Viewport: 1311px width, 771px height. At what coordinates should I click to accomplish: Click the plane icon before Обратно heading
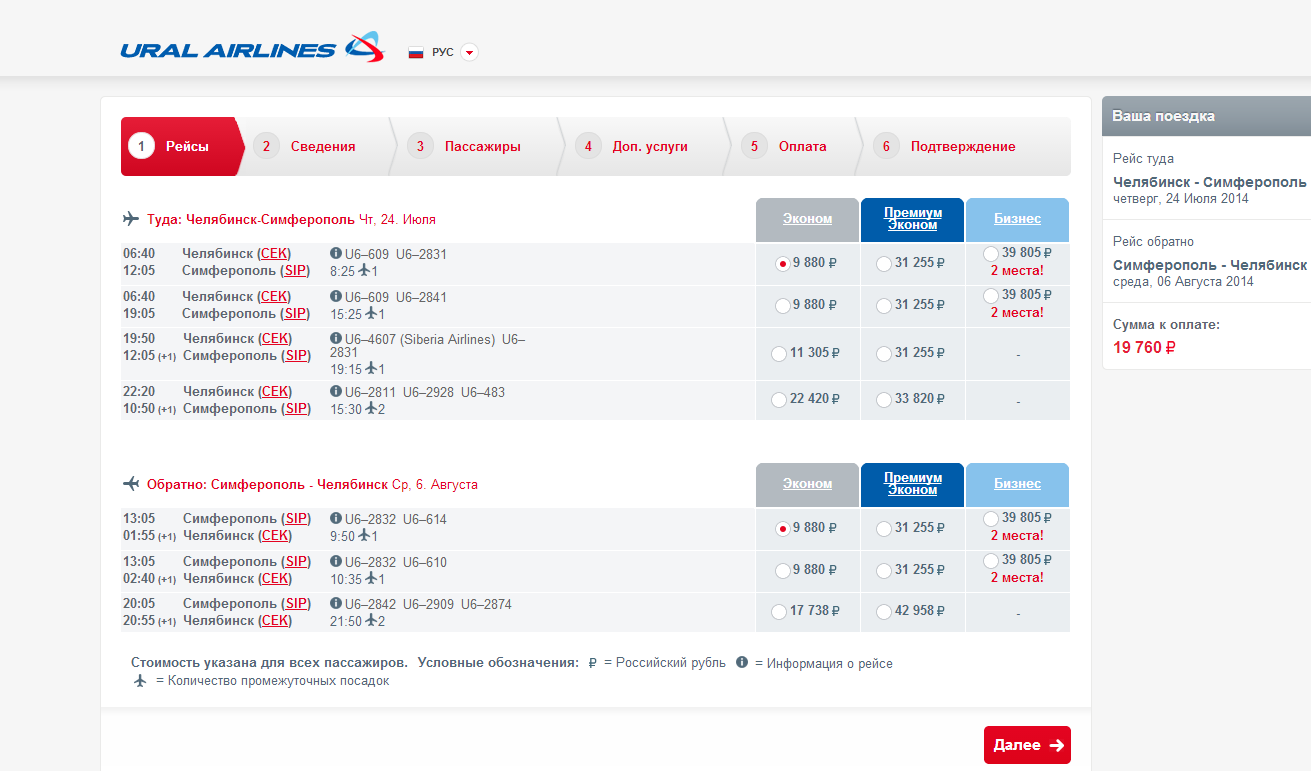tap(130, 484)
